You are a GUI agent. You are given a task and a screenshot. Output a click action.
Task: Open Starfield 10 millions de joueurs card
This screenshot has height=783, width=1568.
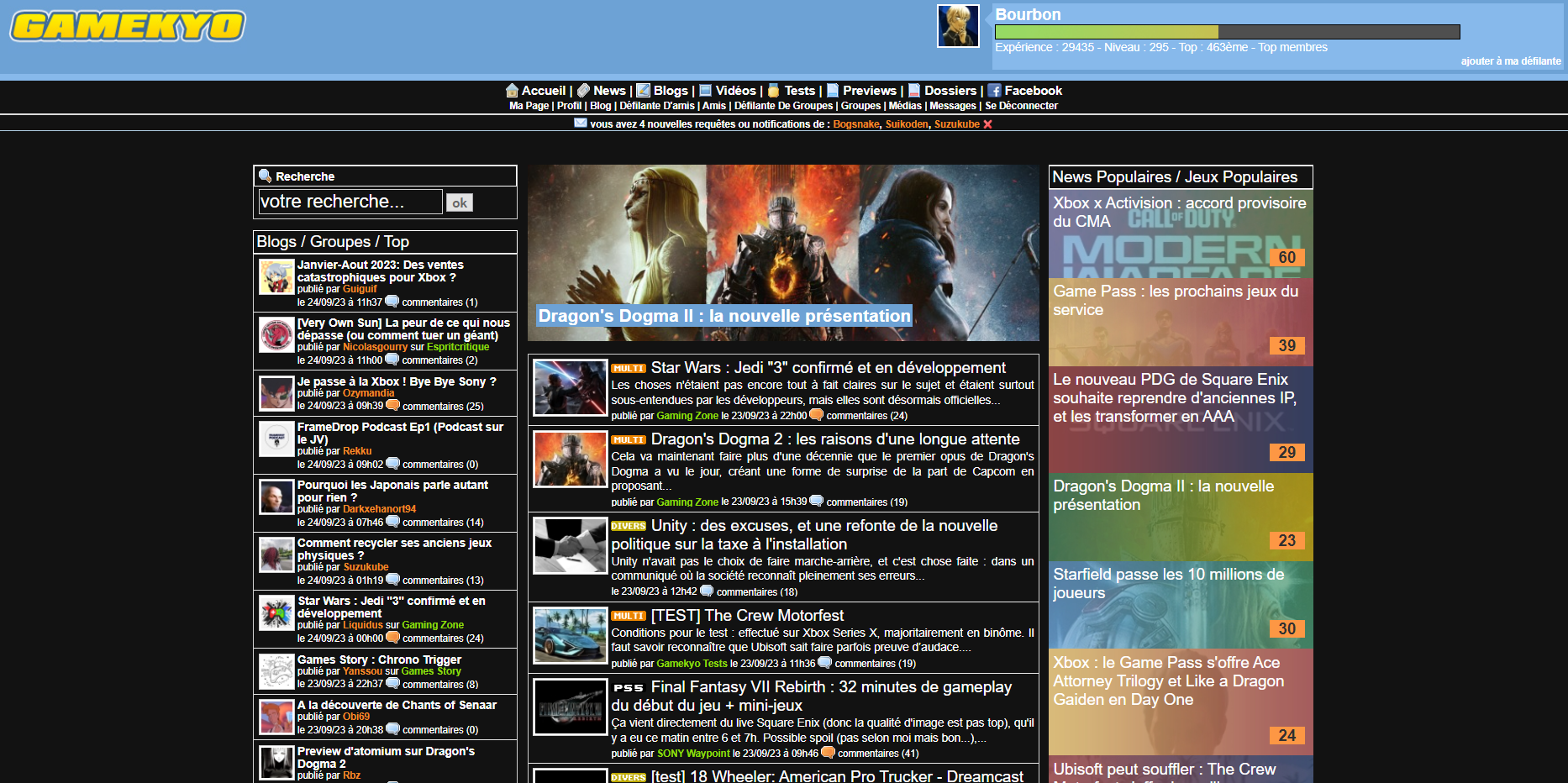pyautogui.click(x=1181, y=605)
